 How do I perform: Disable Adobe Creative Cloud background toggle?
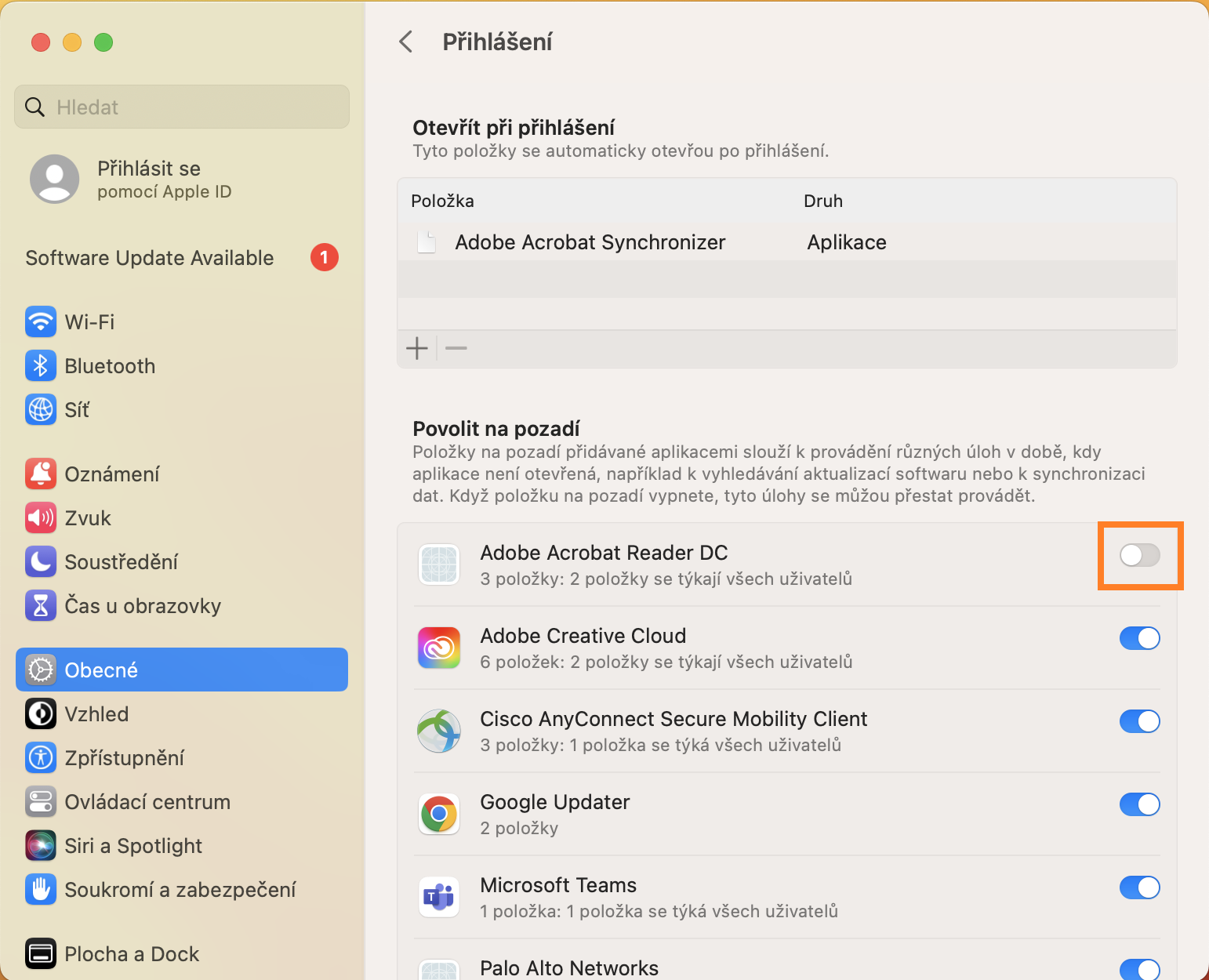(x=1139, y=638)
